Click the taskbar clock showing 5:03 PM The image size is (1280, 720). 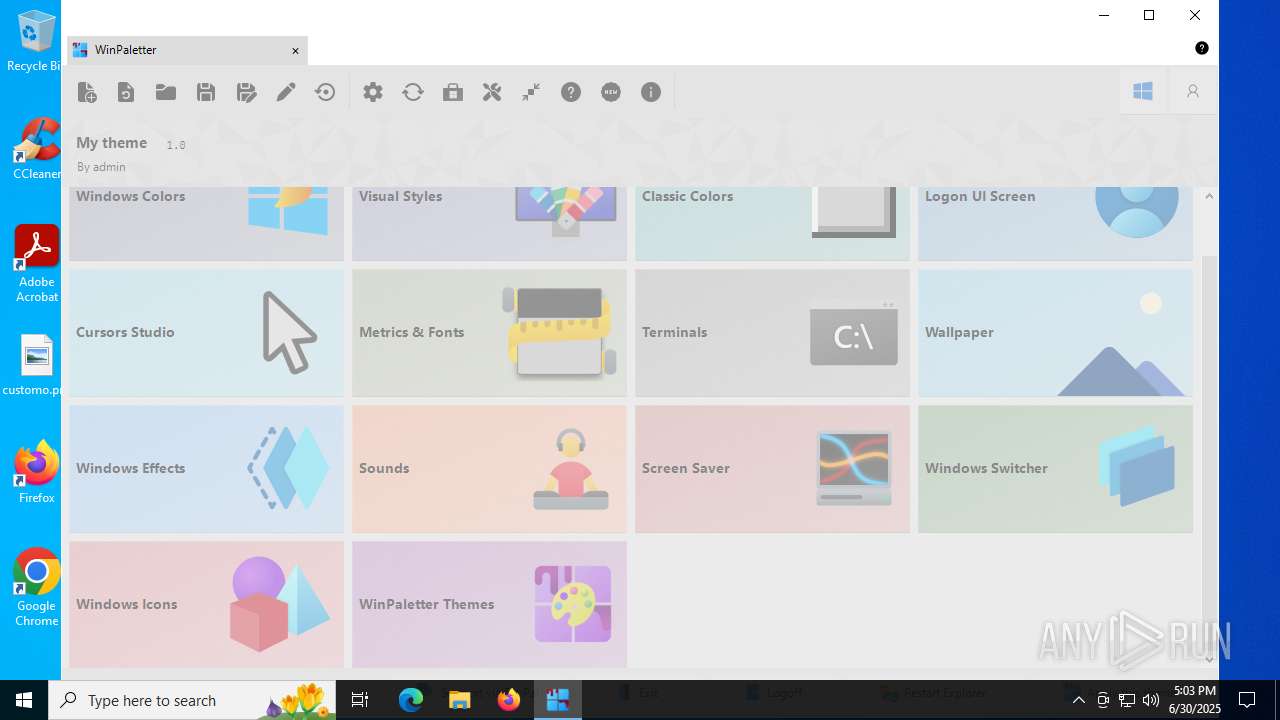click(x=1194, y=700)
